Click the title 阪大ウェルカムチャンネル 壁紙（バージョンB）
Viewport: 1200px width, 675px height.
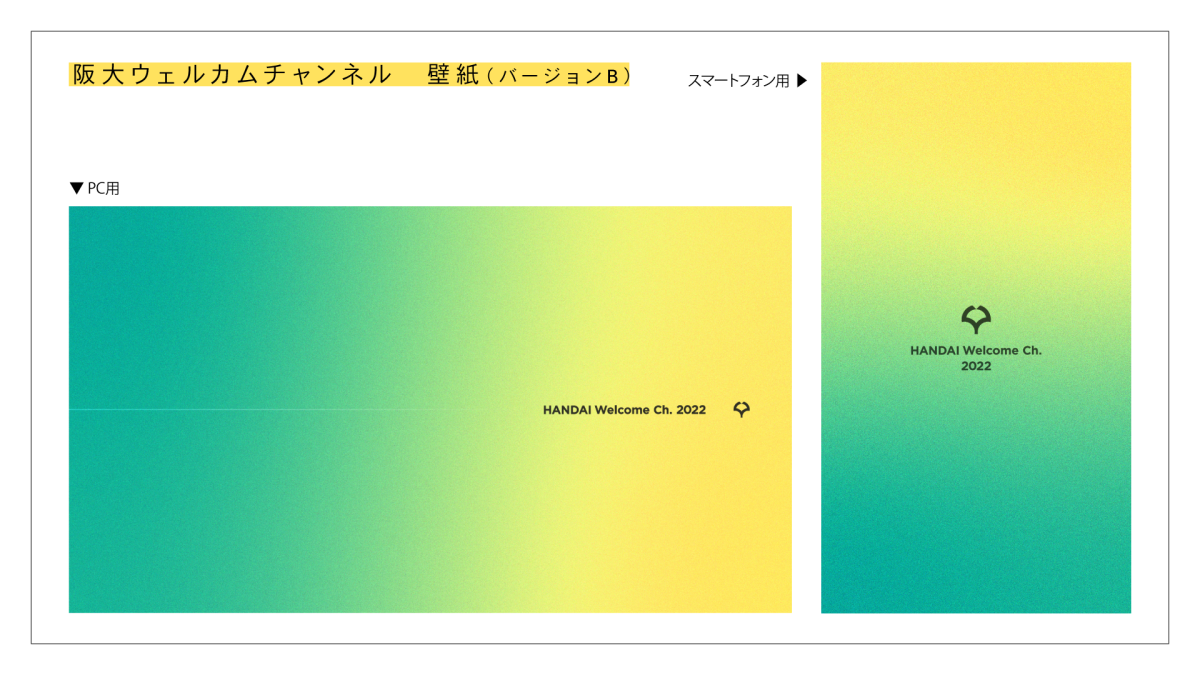(x=350, y=75)
